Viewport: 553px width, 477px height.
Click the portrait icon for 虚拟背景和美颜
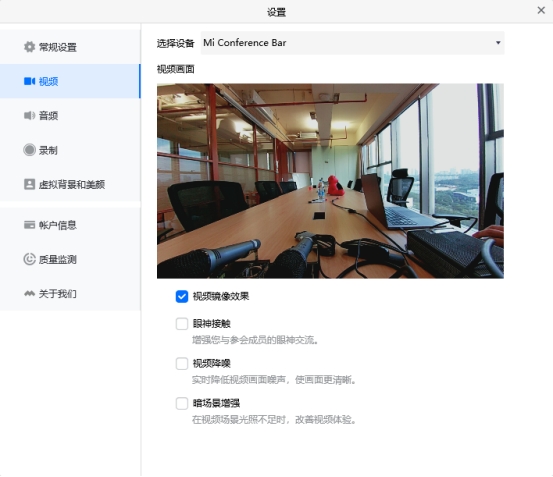coord(29,184)
